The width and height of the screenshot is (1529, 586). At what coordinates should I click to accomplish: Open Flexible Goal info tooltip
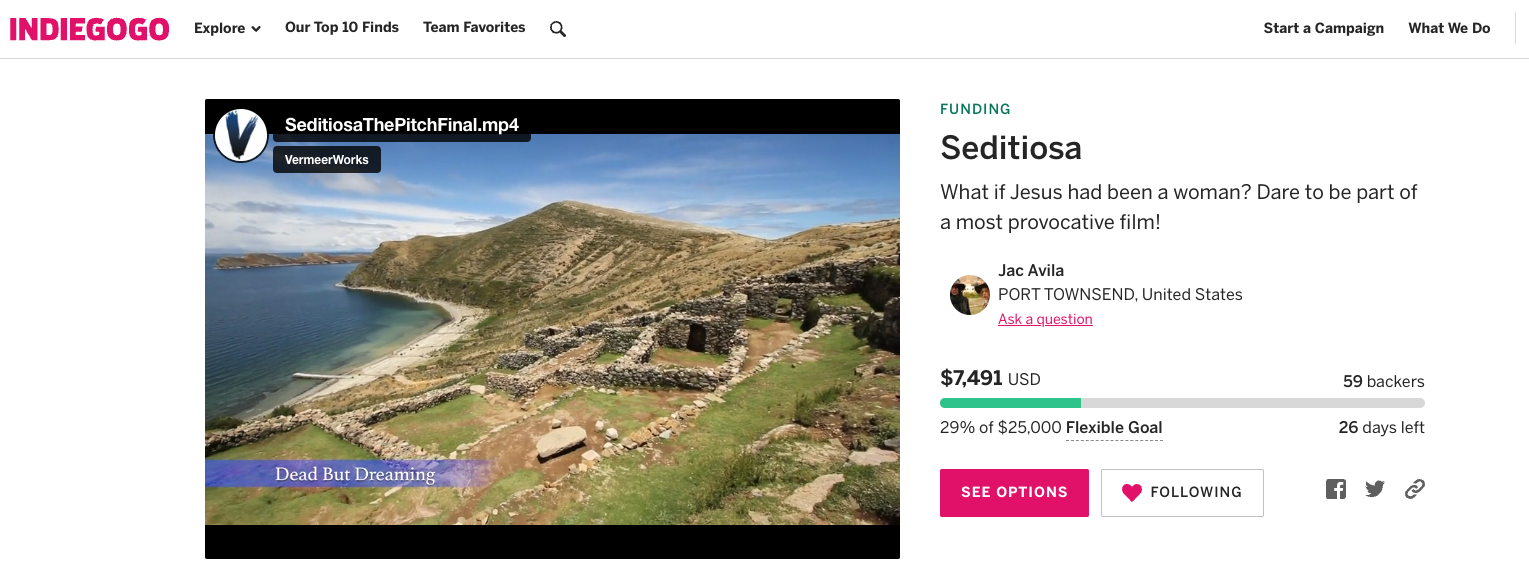[x=1114, y=428]
